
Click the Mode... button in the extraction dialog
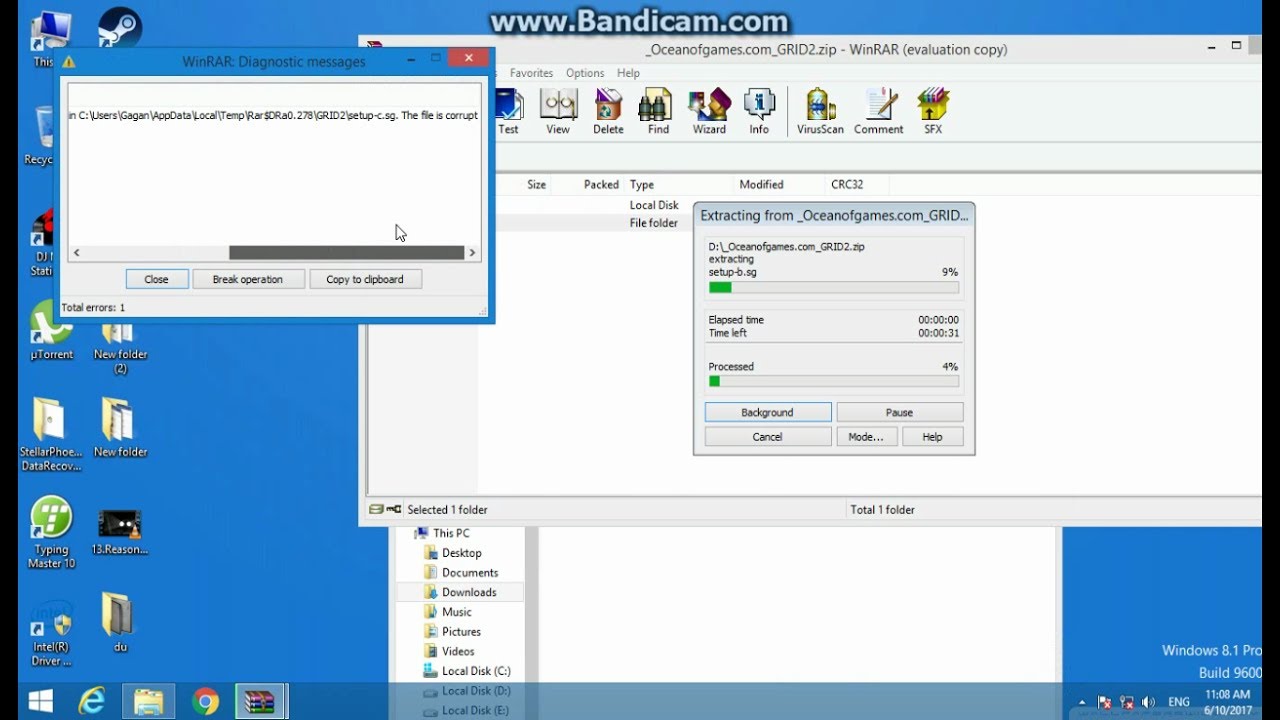coord(866,437)
